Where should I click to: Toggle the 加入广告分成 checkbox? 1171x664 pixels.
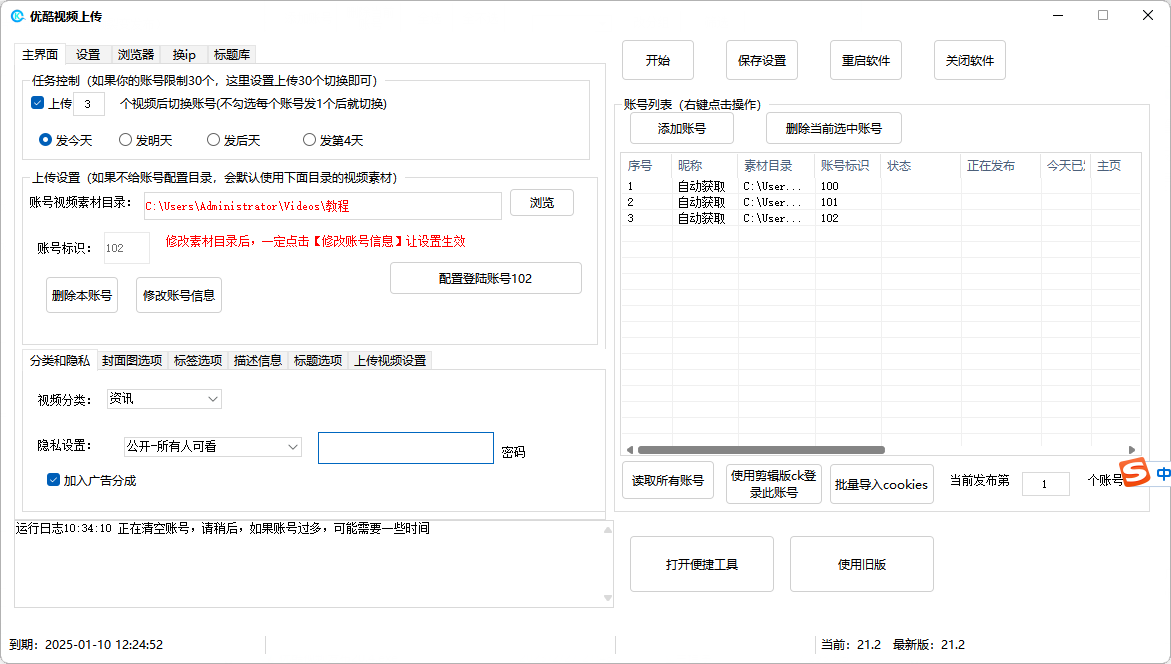[53, 480]
